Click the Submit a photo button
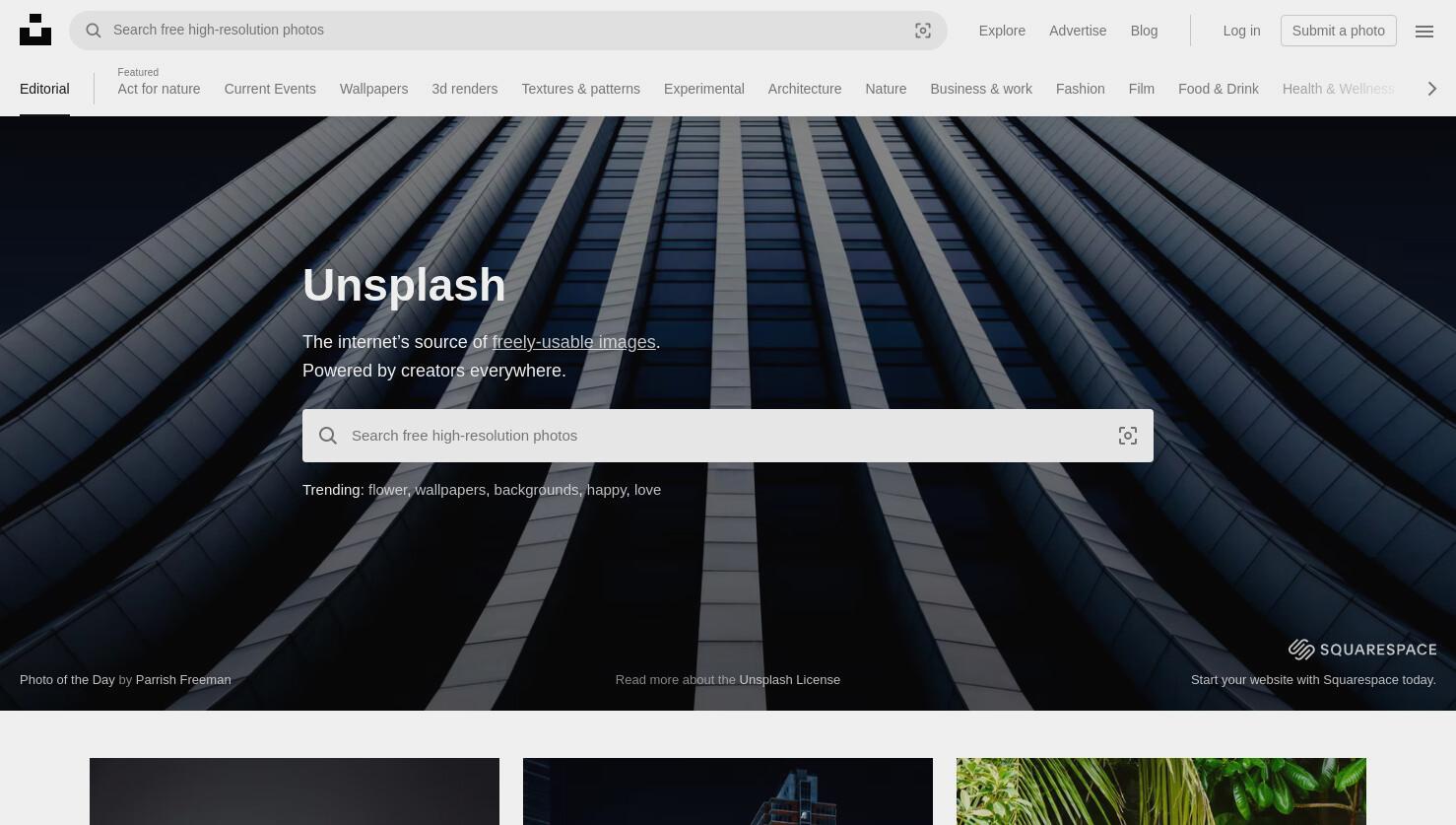This screenshot has width=1456, height=825. pyautogui.click(x=1339, y=31)
